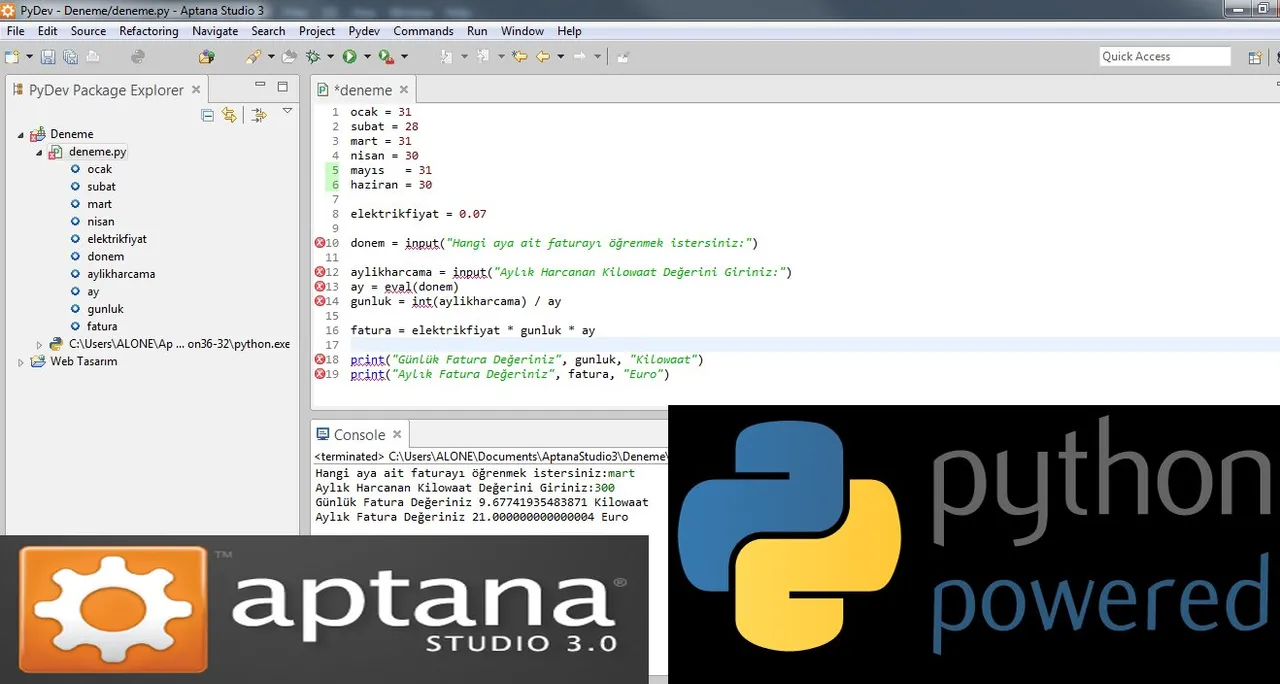Run the script with green play icon
1280x684 pixels.
point(349,57)
